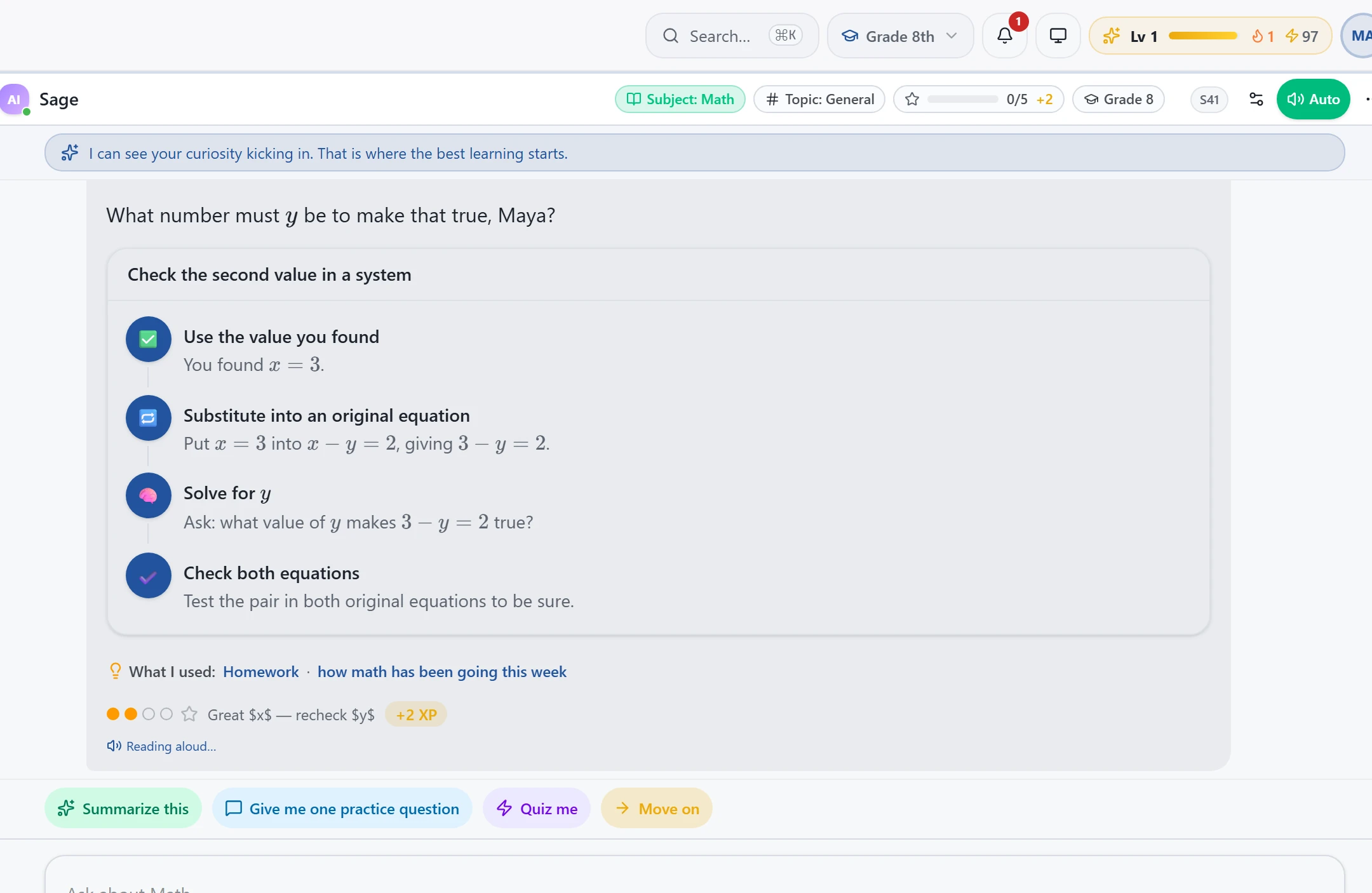The image size is (1372, 893).
Task: Toggle the Auto read-aloud button
Action: point(1313,99)
